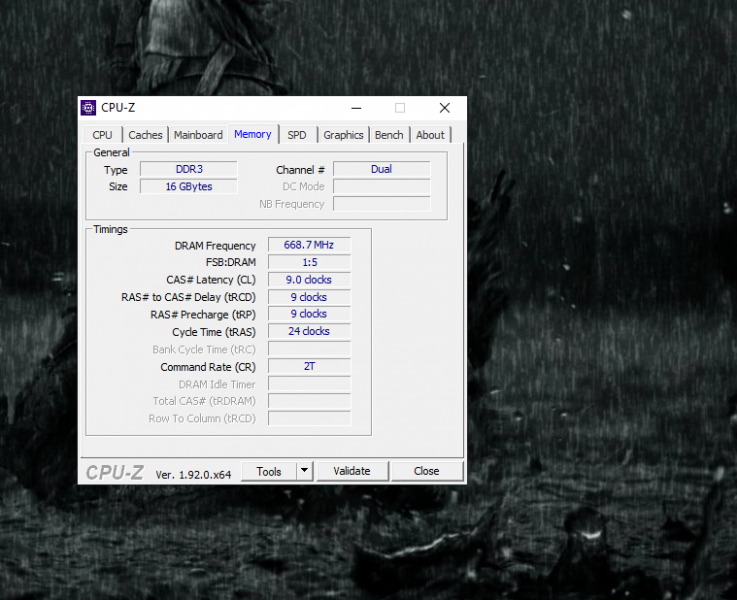
Task: Open the Graphics tab
Action: pyautogui.click(x=343, y=135)
